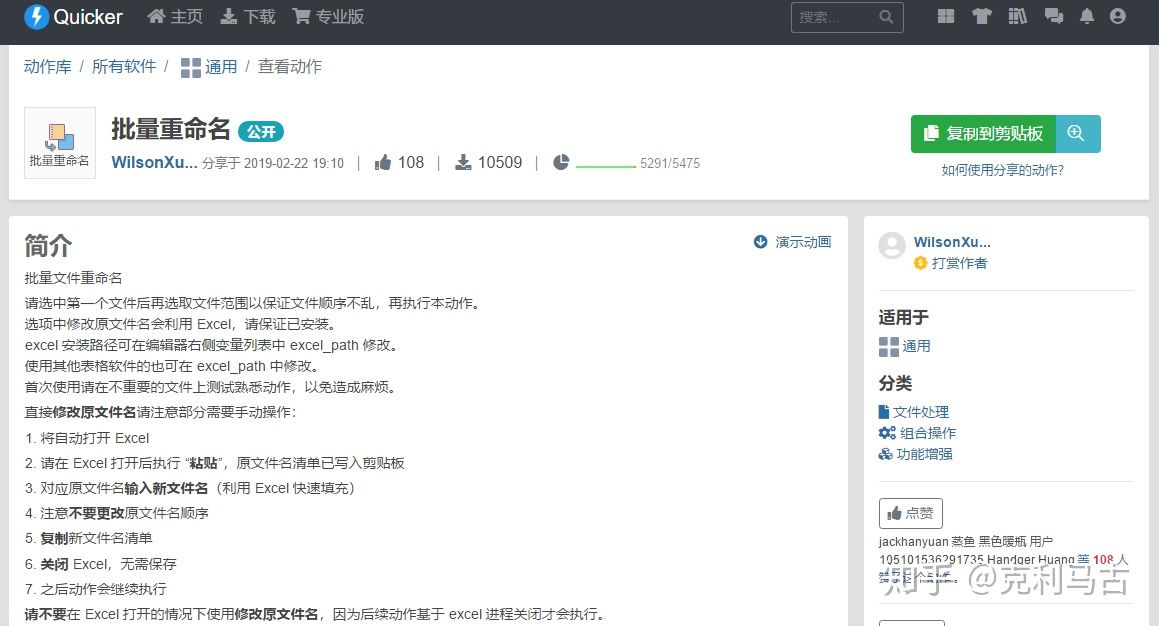Viewport: 1159px width, 626px height.
Task: Open the messages chat icon in navbar
Action: click(x=1053, y=15)
